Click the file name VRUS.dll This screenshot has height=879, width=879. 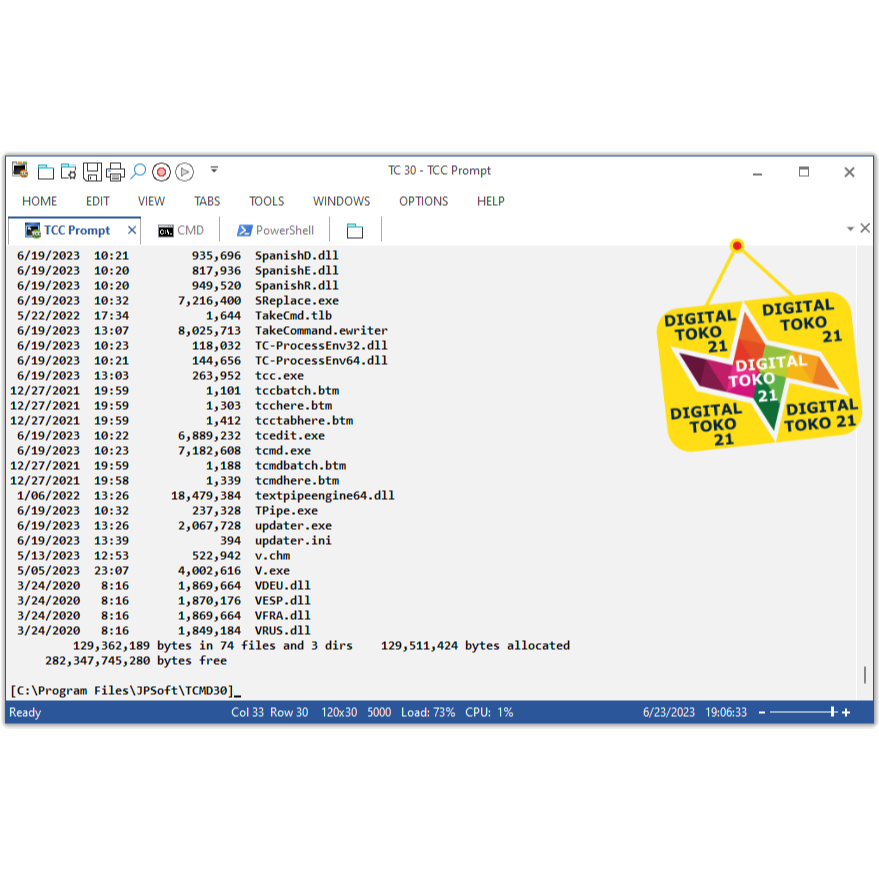(283, 631)
